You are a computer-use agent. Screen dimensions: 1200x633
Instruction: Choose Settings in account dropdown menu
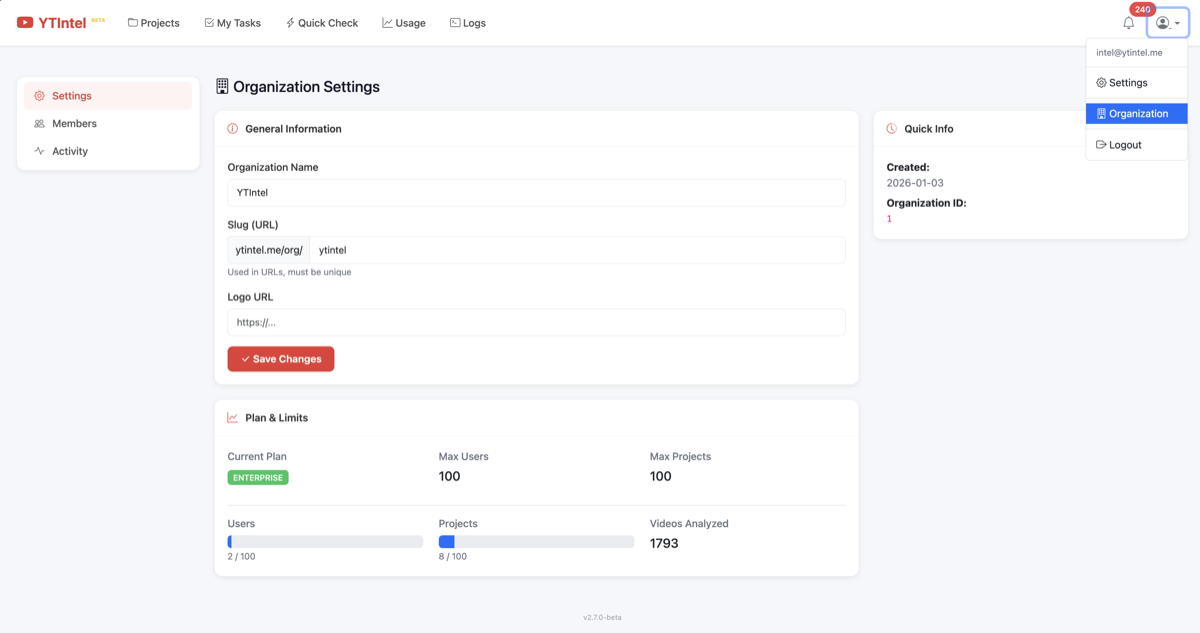(1127, 83)
